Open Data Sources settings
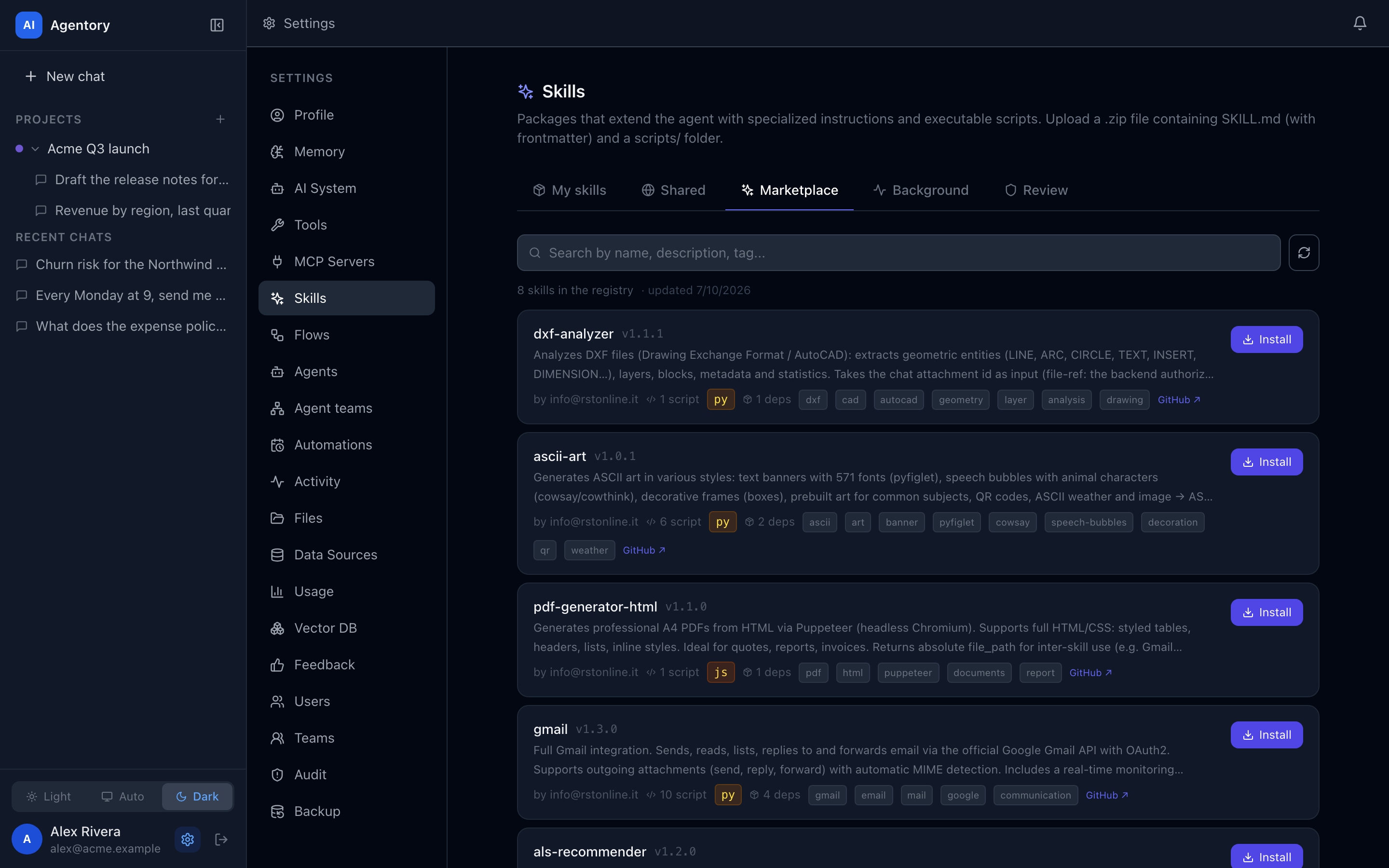1389x868 pixels. [x=347, y=555]
